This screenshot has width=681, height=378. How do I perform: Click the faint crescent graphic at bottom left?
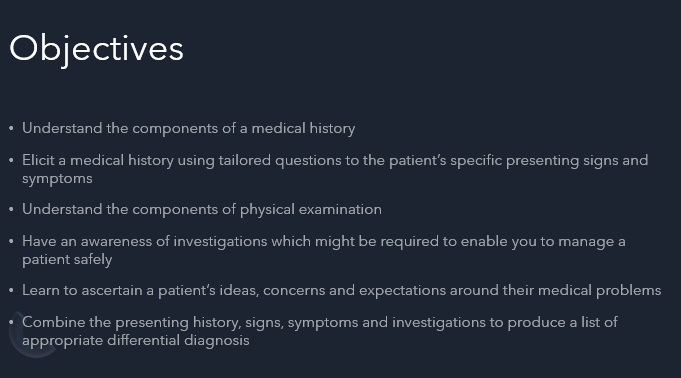click(30, 337)
